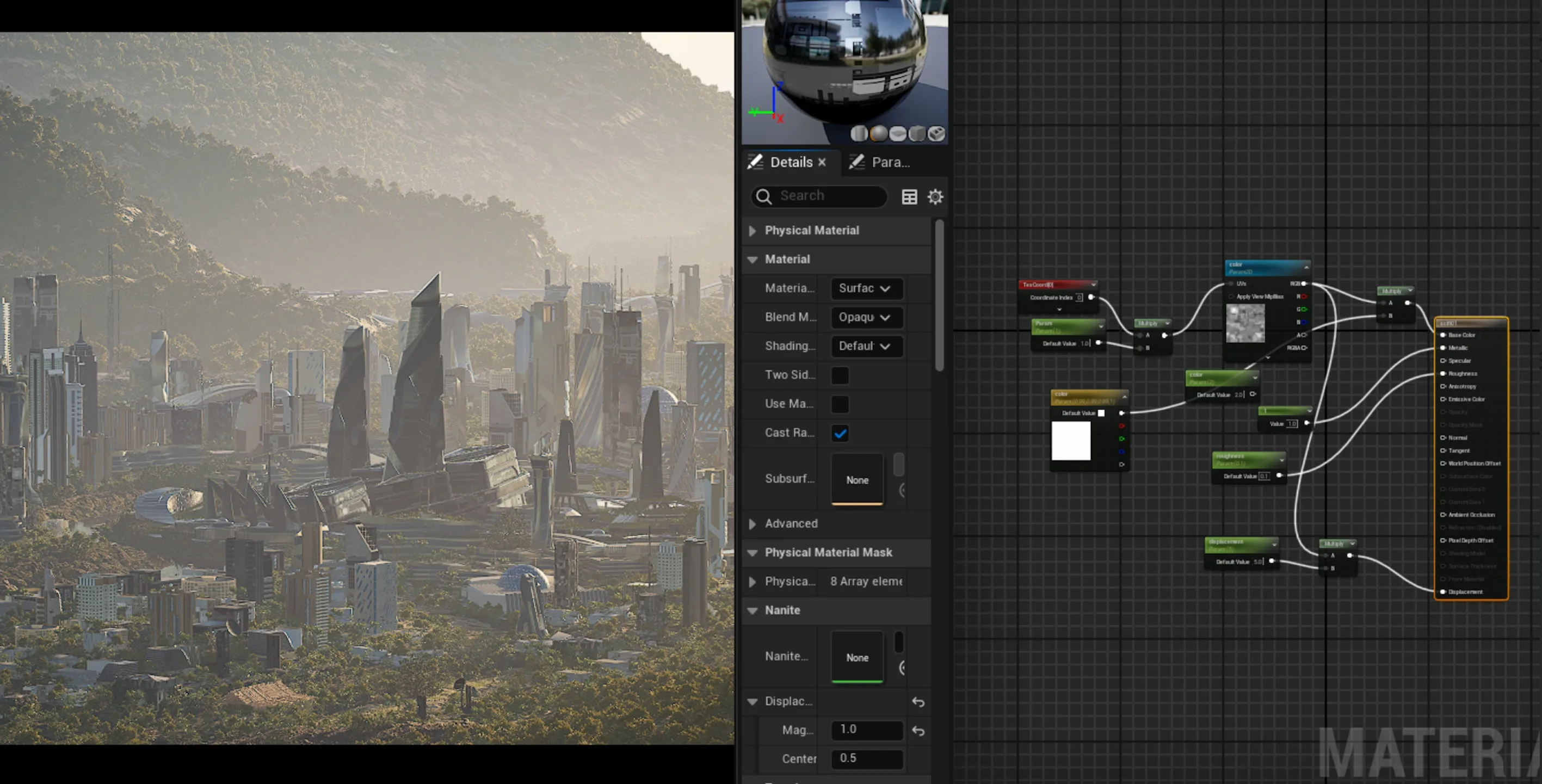Uncheck the Cast Ray Traced Shadows checkbox

(840, 433)
